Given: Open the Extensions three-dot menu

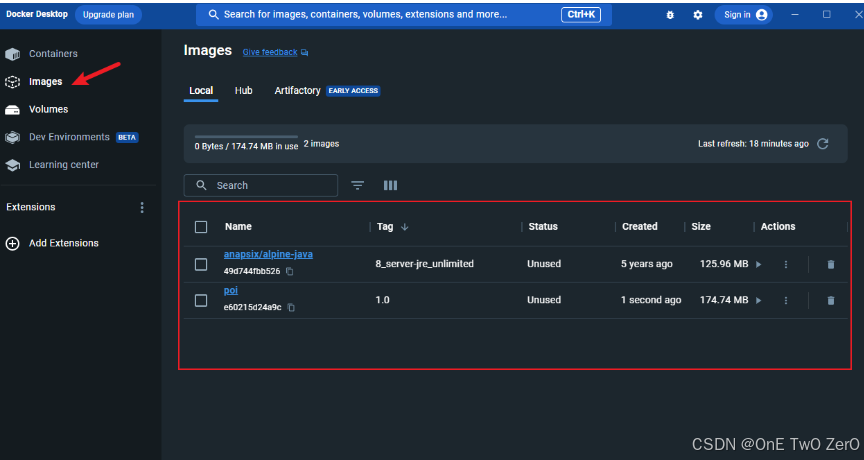Looking at the screenshot, I should tap(142, 207).
